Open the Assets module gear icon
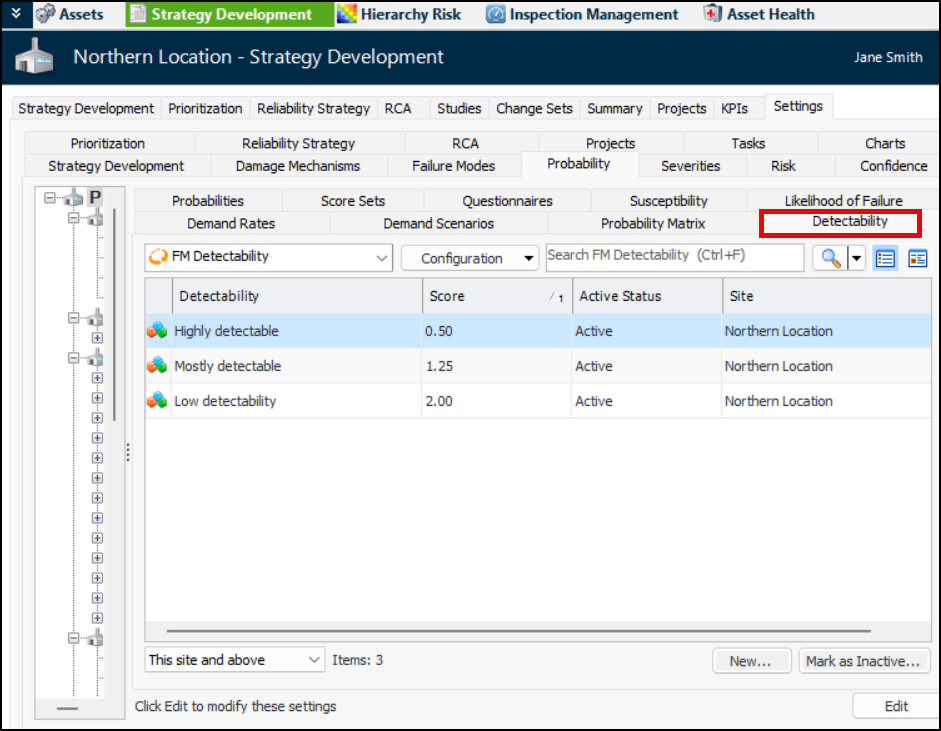Screen dimensions: 941x731 pyautogui.click(x=45, y=14)
